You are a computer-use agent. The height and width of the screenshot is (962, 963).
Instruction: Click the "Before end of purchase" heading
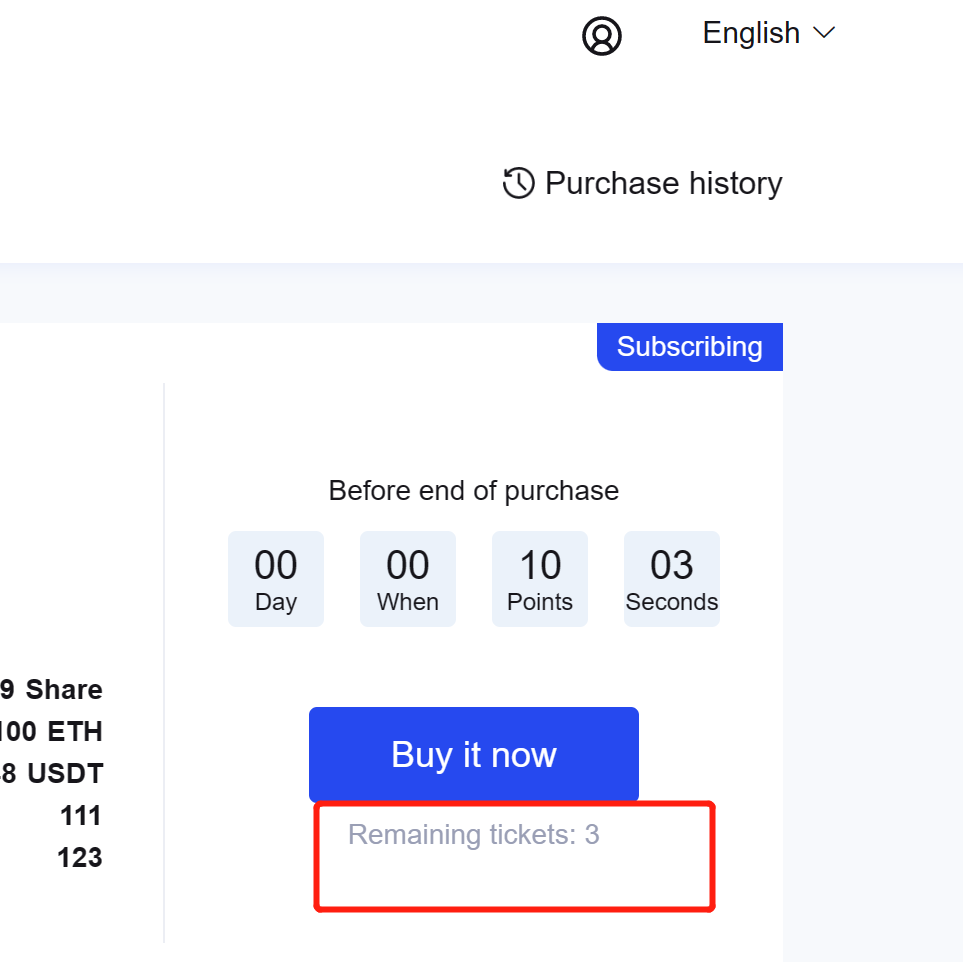[473, 491]
